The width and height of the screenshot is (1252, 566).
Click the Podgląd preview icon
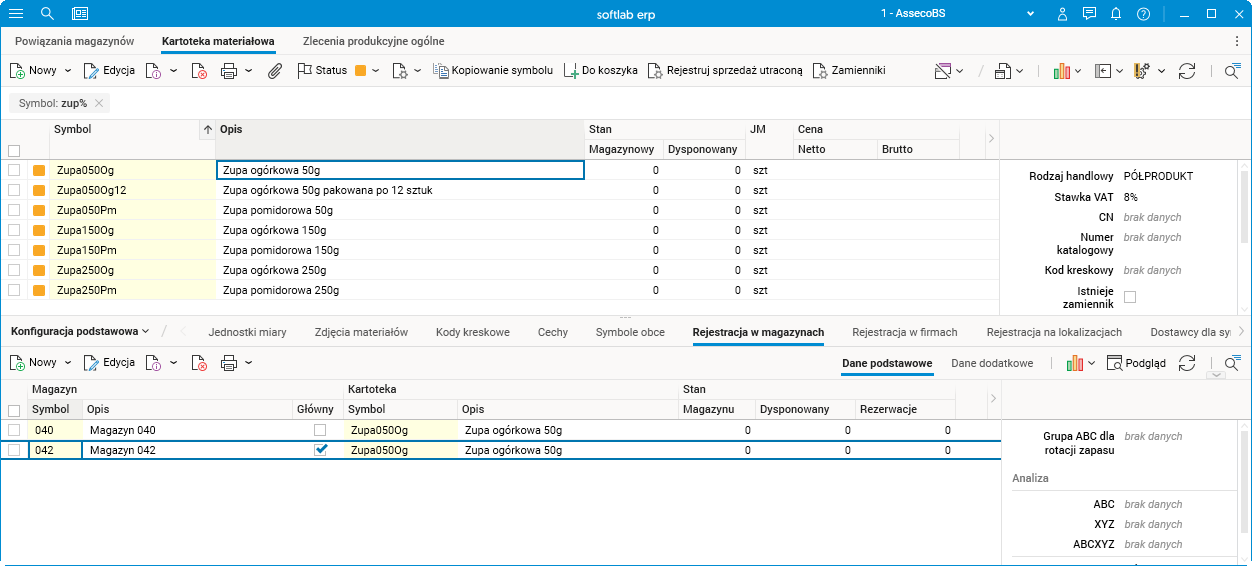click(x=1115, y=363)
